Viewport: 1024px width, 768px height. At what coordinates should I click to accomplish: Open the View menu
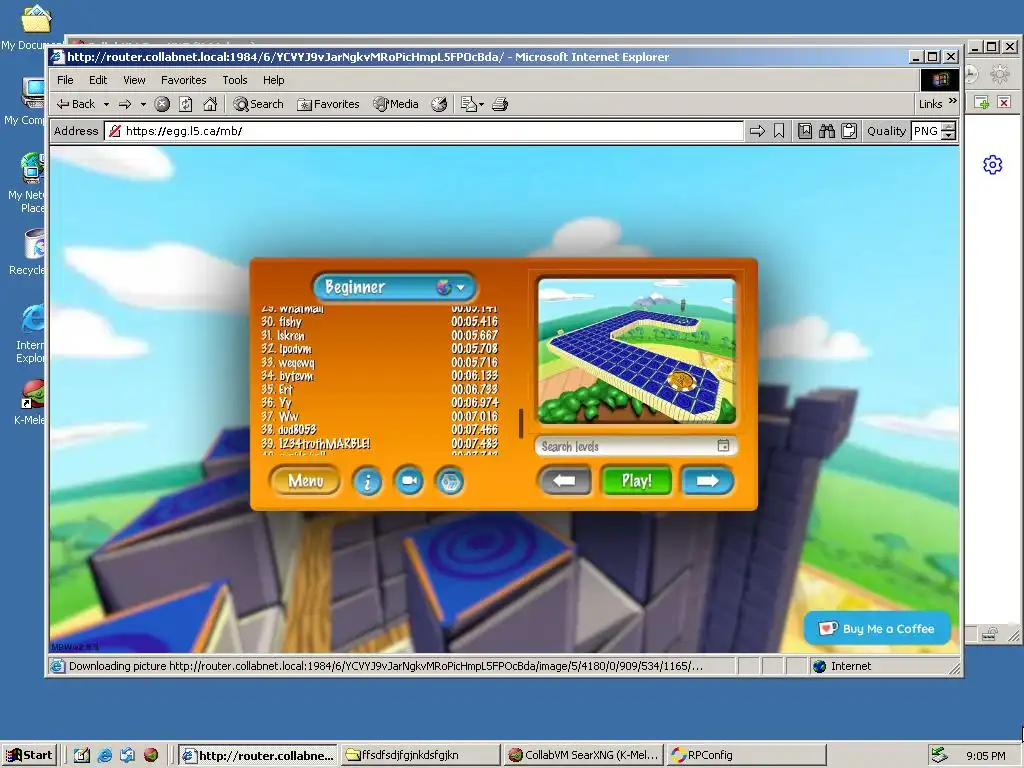[x=135, y=80]
